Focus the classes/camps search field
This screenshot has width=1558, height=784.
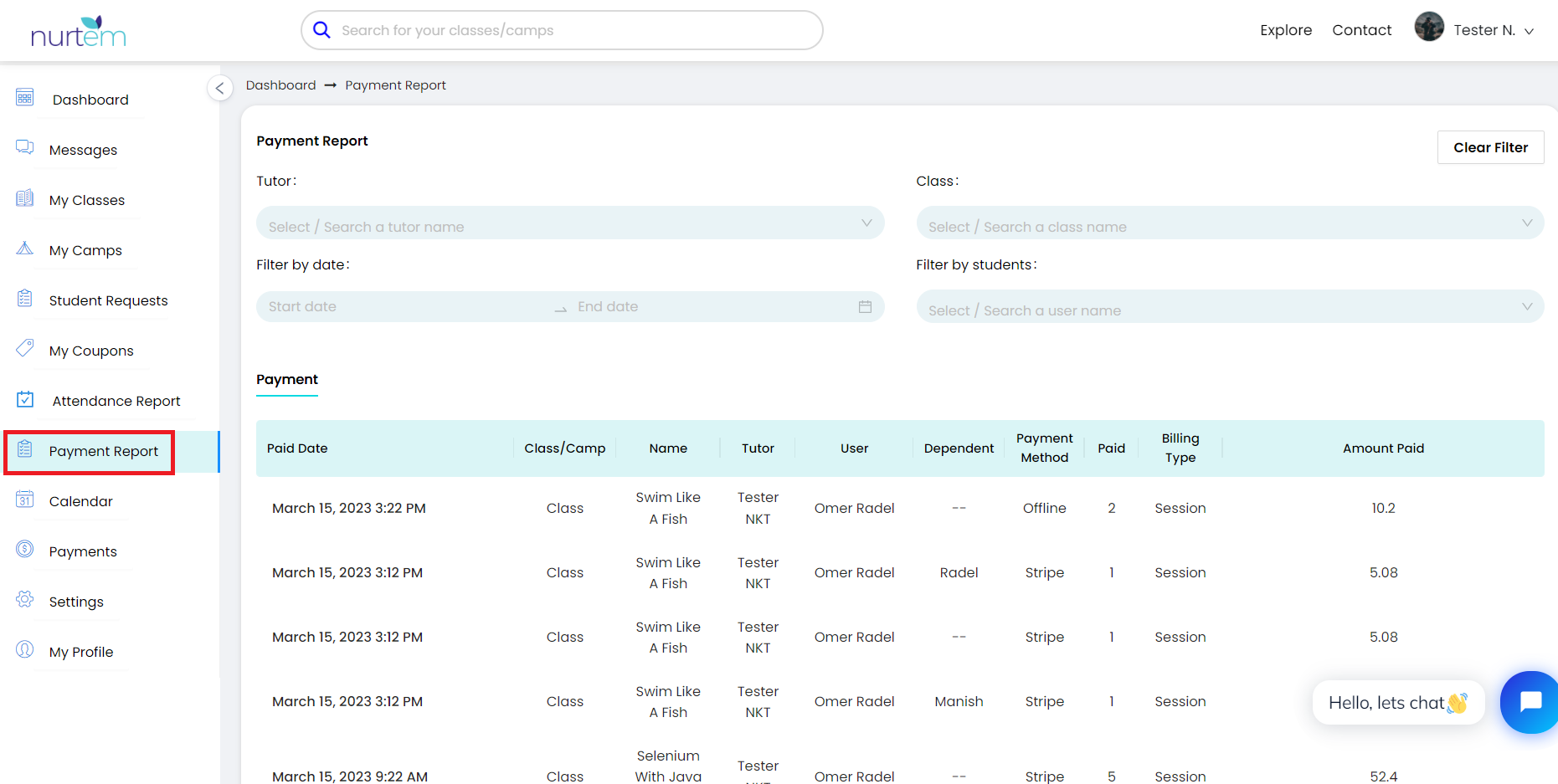tap(569, 30)
